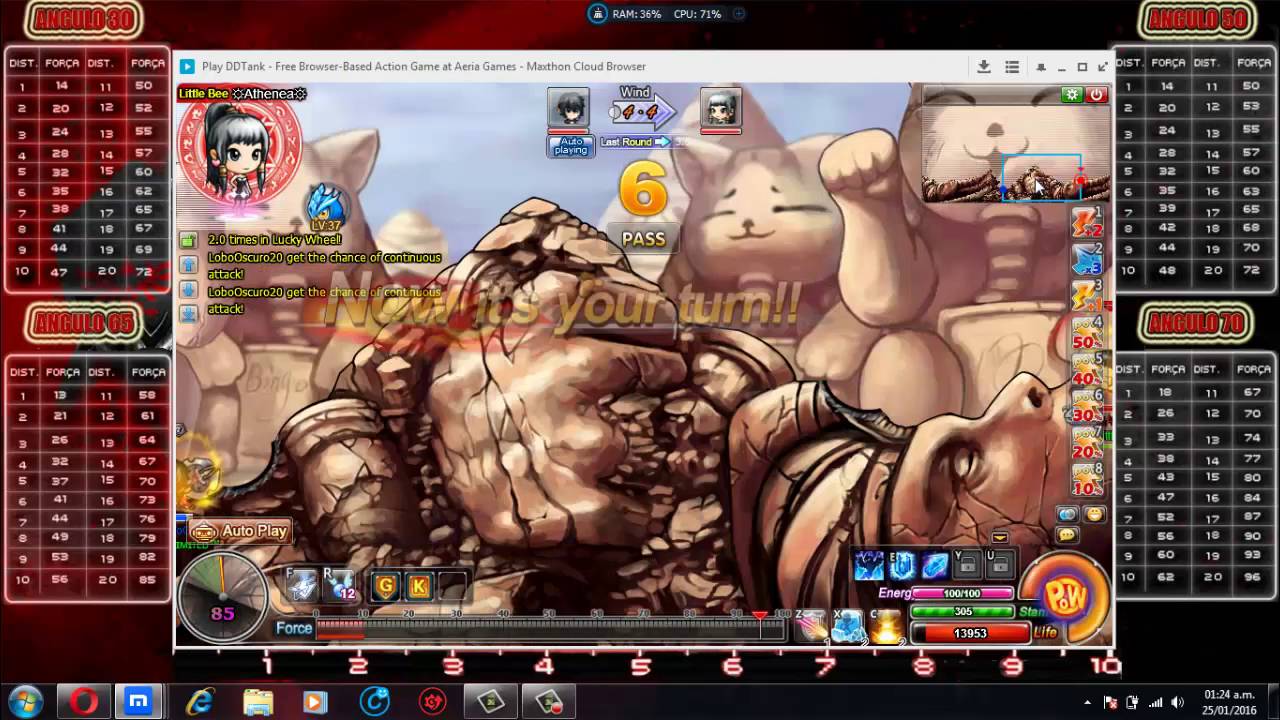The width and height of the screenshot is (1280, 720).
Task: Use the X key ice crystal prop
Action: click(848, 626)
